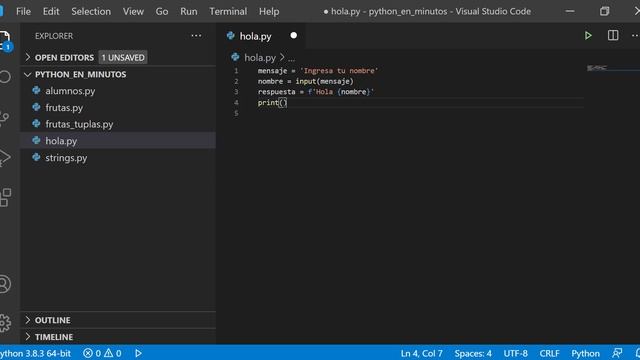Split the editor to the right

click(613, 36)
